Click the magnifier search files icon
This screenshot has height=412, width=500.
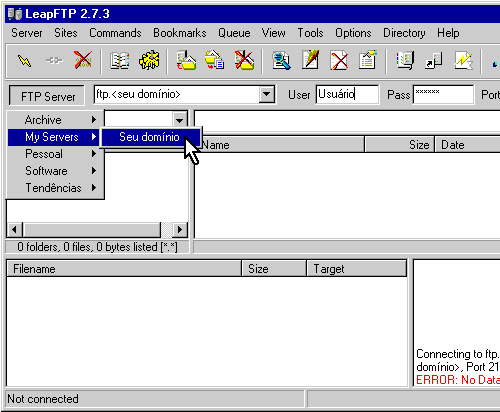(281, 61)
